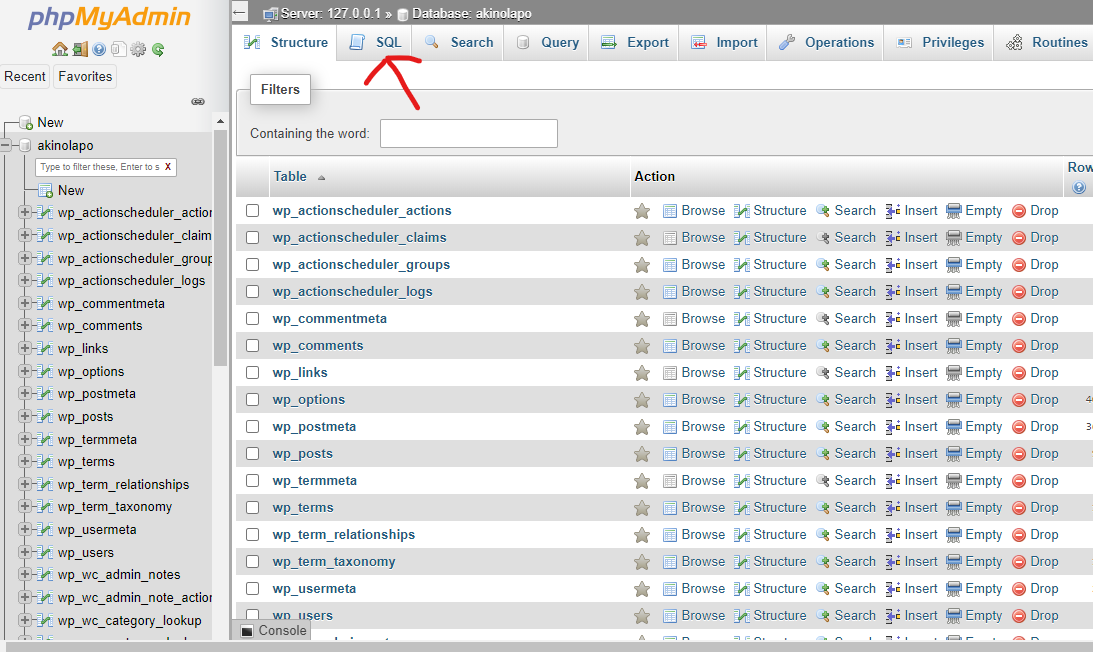Screen dimensions: 1093x652
Task: Favorite the wp_term_taxonomy table star
Action: (x=642, y=562)
